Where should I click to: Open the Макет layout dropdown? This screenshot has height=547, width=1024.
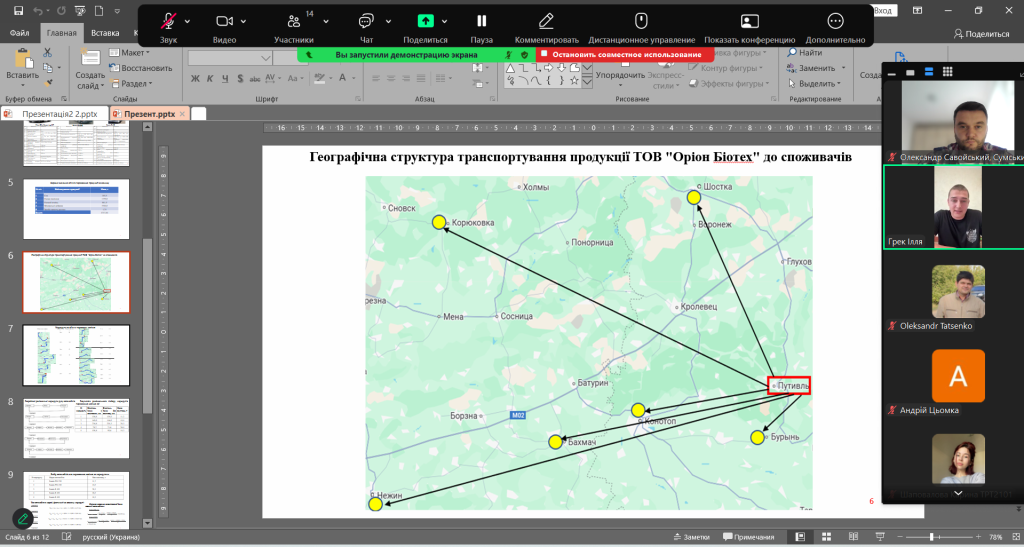(129, 53)
